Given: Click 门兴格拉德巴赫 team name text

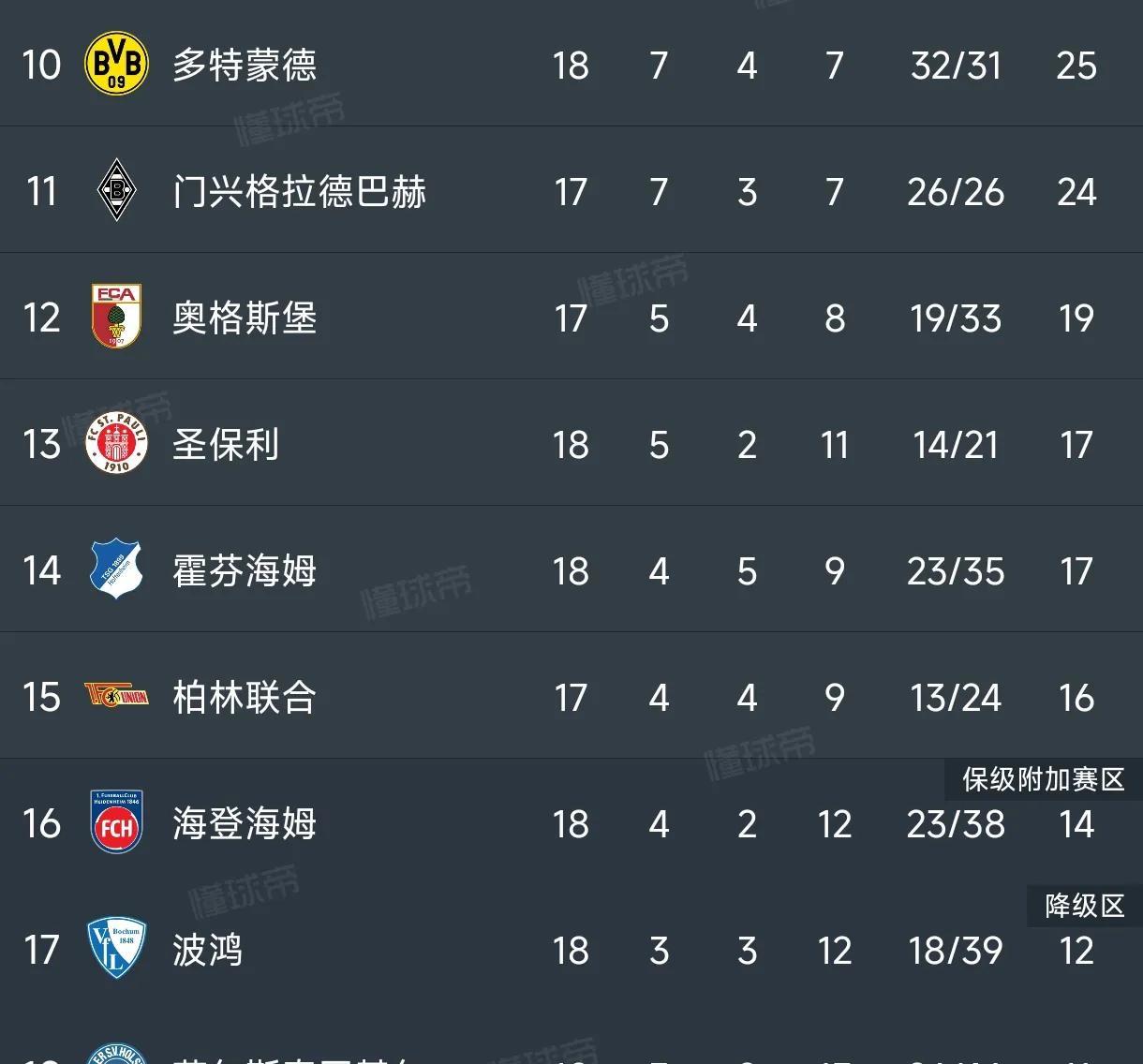Looking at the screenshot, I should (x=300, y=190).
